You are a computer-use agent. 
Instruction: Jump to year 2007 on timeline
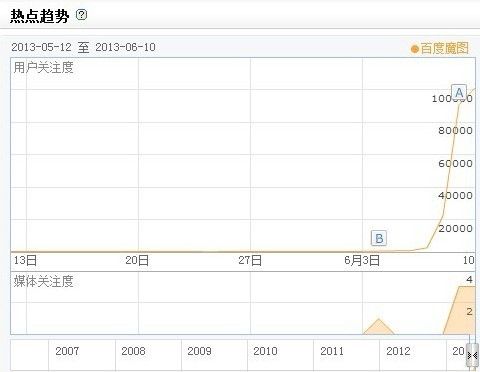click(x=67, y=351)
